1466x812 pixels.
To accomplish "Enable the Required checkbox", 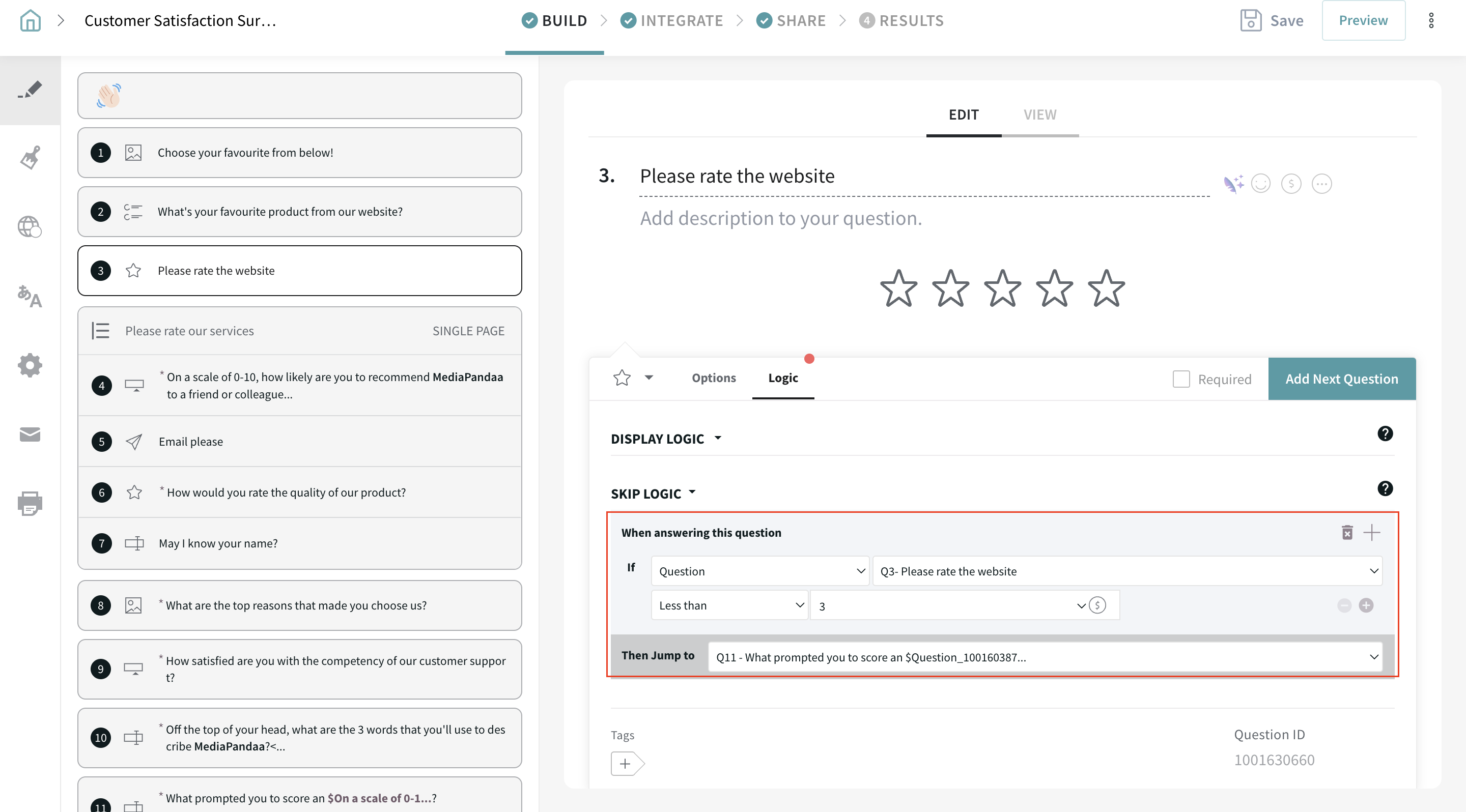I will 1181,379.
